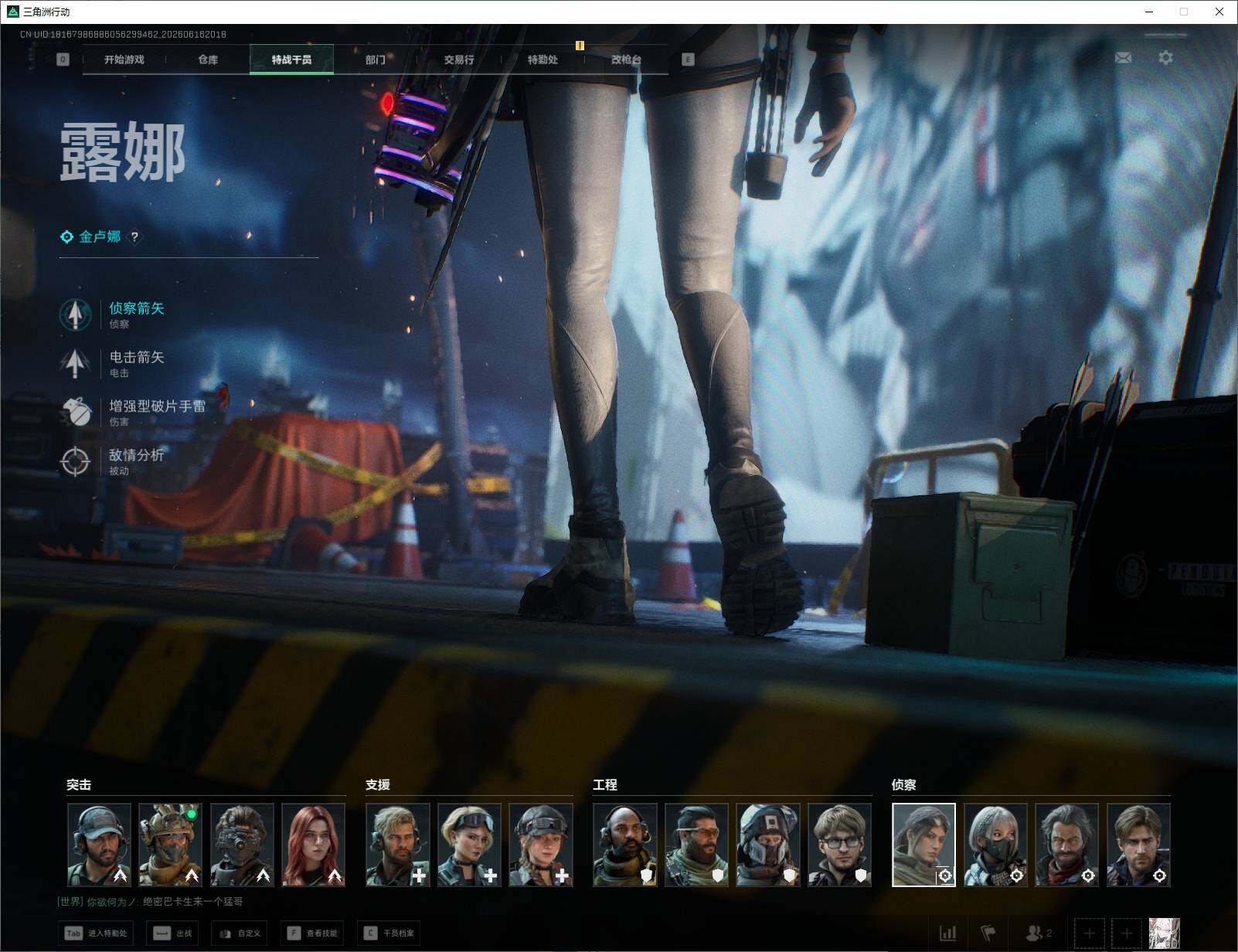The image size is (1238, 952).
Task: Select 侦察 operator with black face mask
Action: pyautogui.click(x=995, y=845)
